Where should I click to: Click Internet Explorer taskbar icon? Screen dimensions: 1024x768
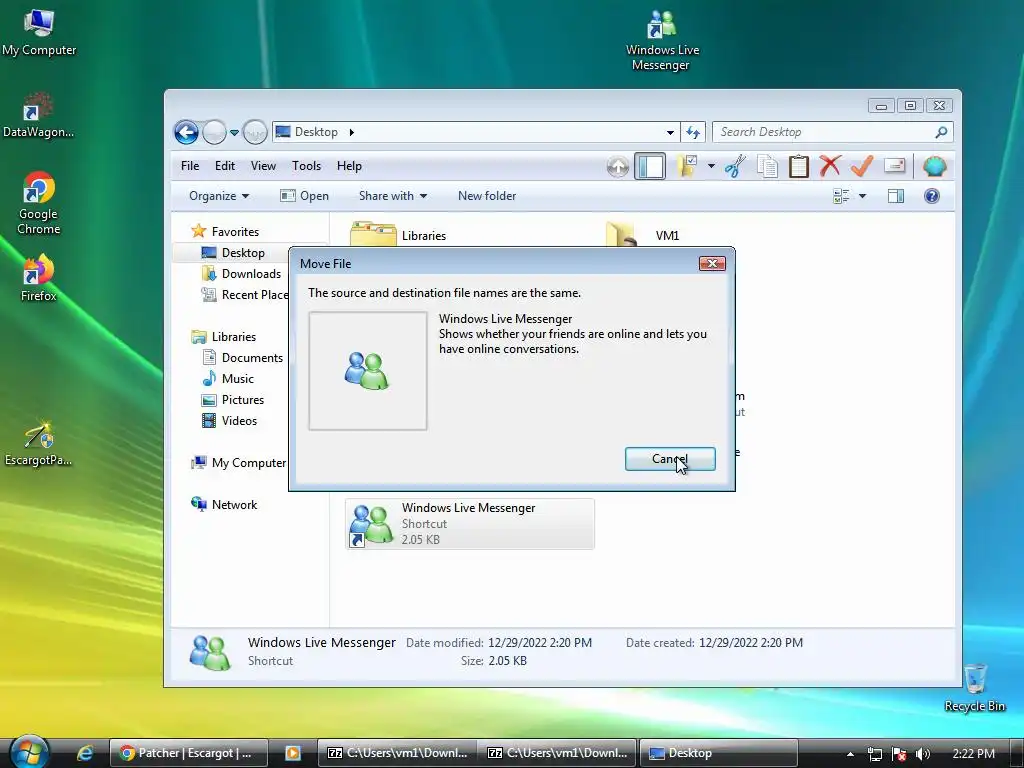85,753
